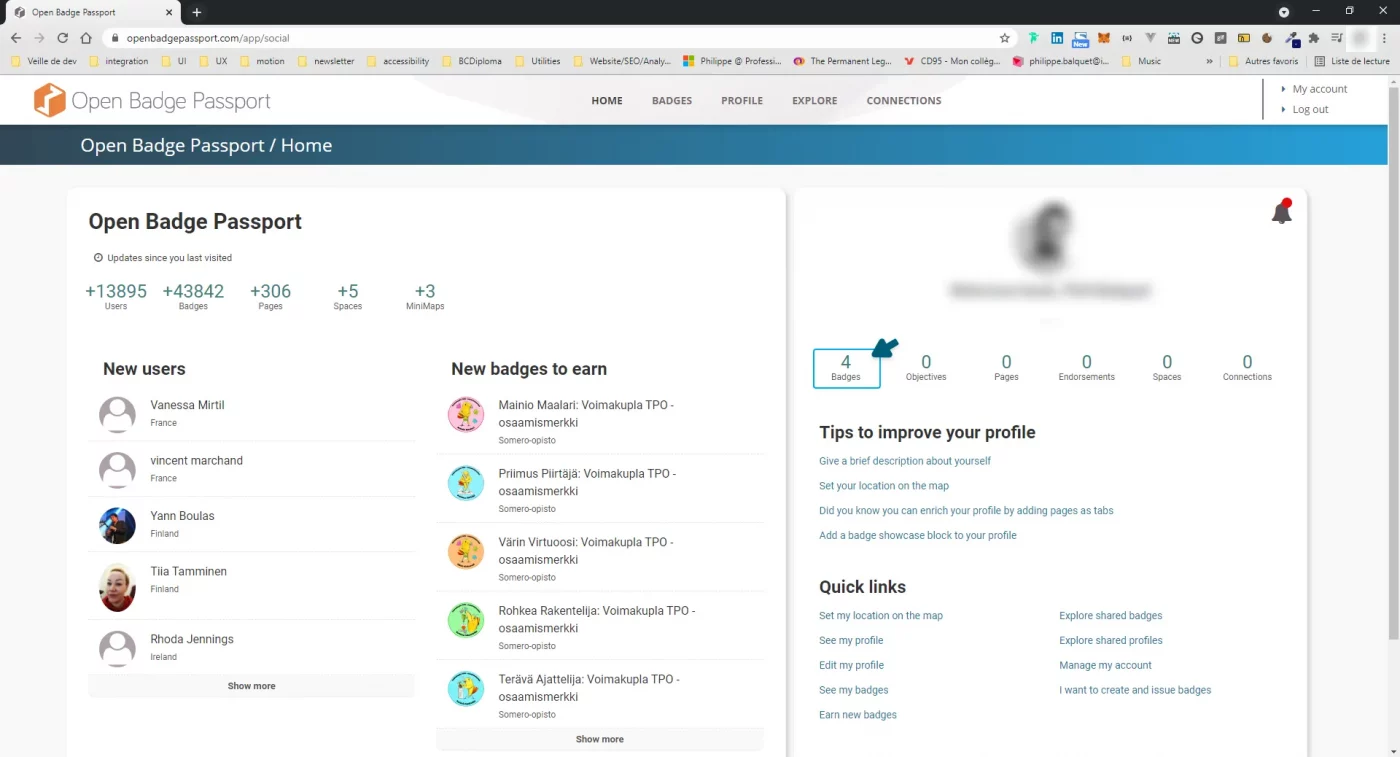Expand new users with Show more
The image size is (1400, 757).
[x=251, y=686]
